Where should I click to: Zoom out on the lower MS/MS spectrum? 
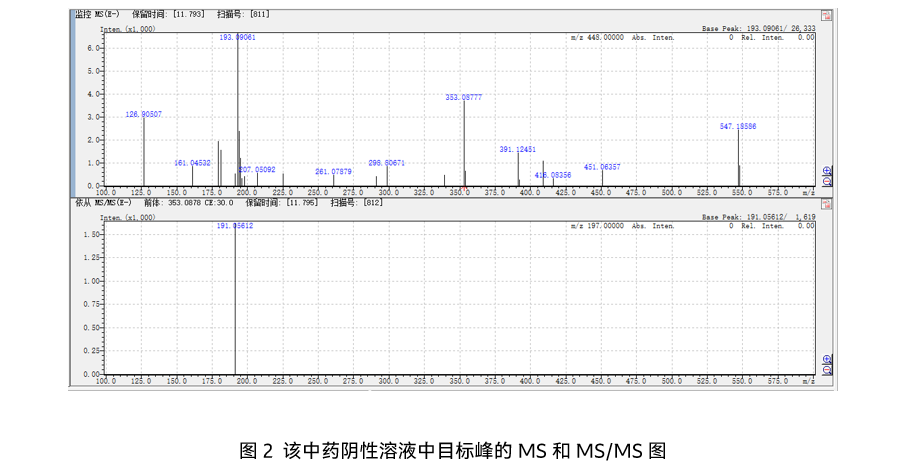pyautogui.click(x=827, y=370)
